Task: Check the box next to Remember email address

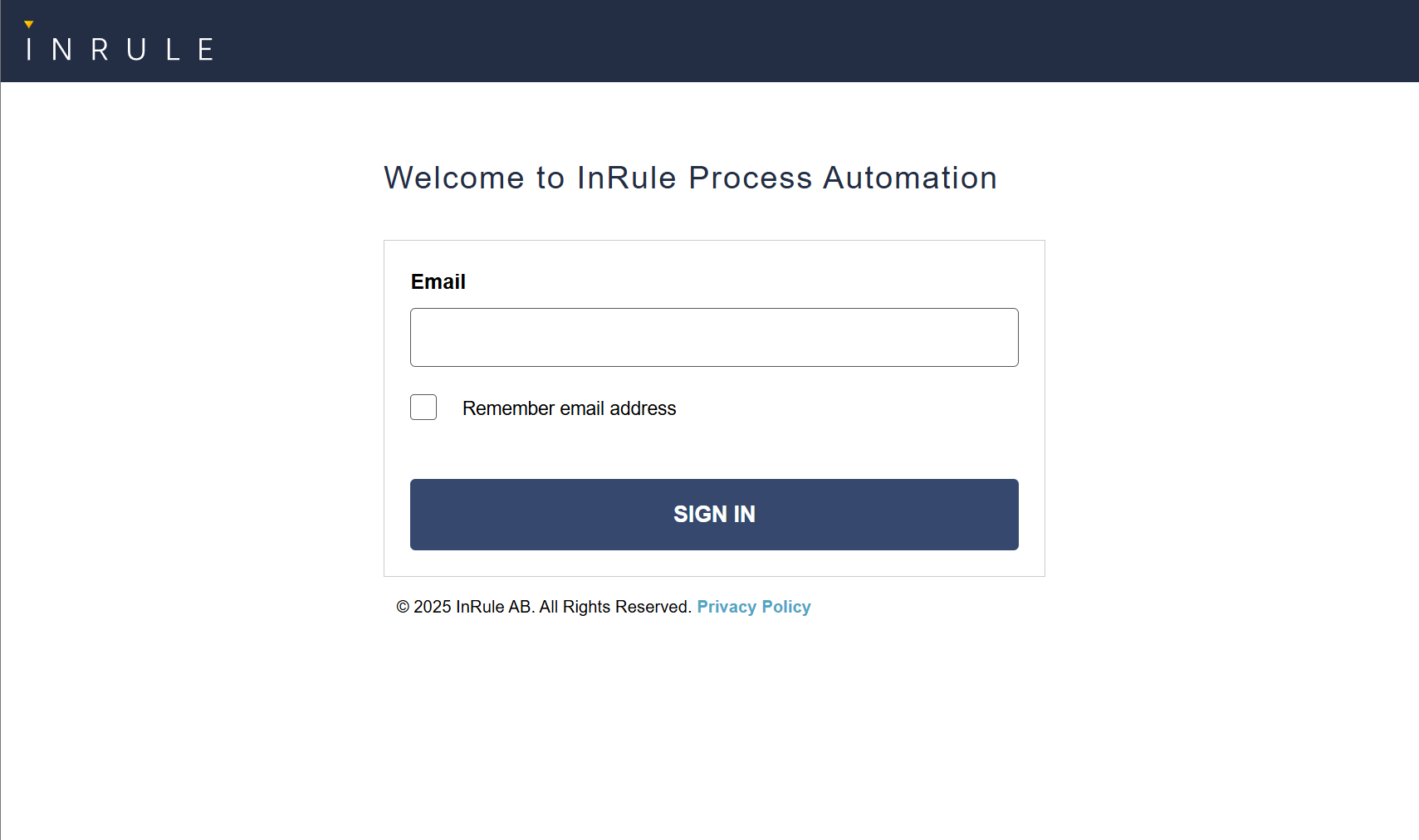Action: [423, 407]
